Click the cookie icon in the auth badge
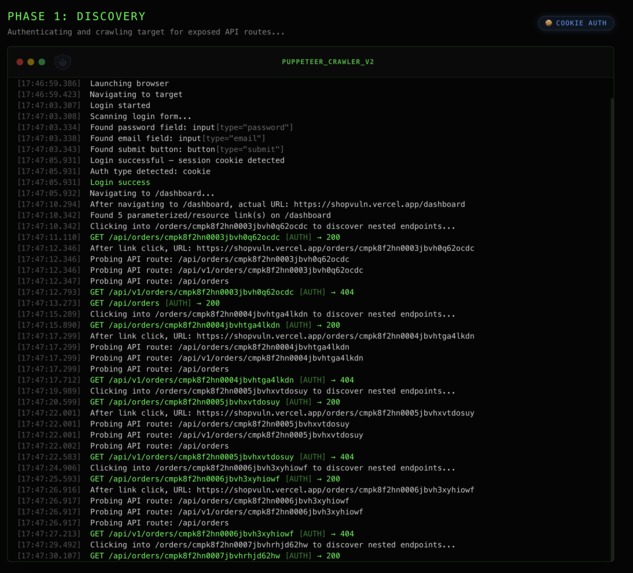 548,23
